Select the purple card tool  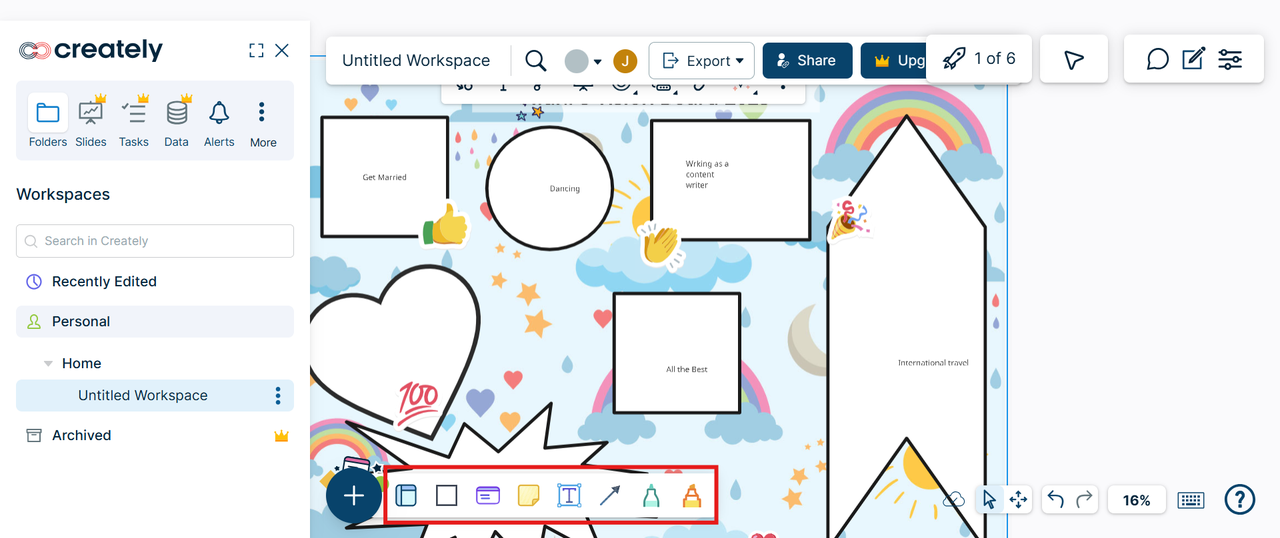(487, 495)
